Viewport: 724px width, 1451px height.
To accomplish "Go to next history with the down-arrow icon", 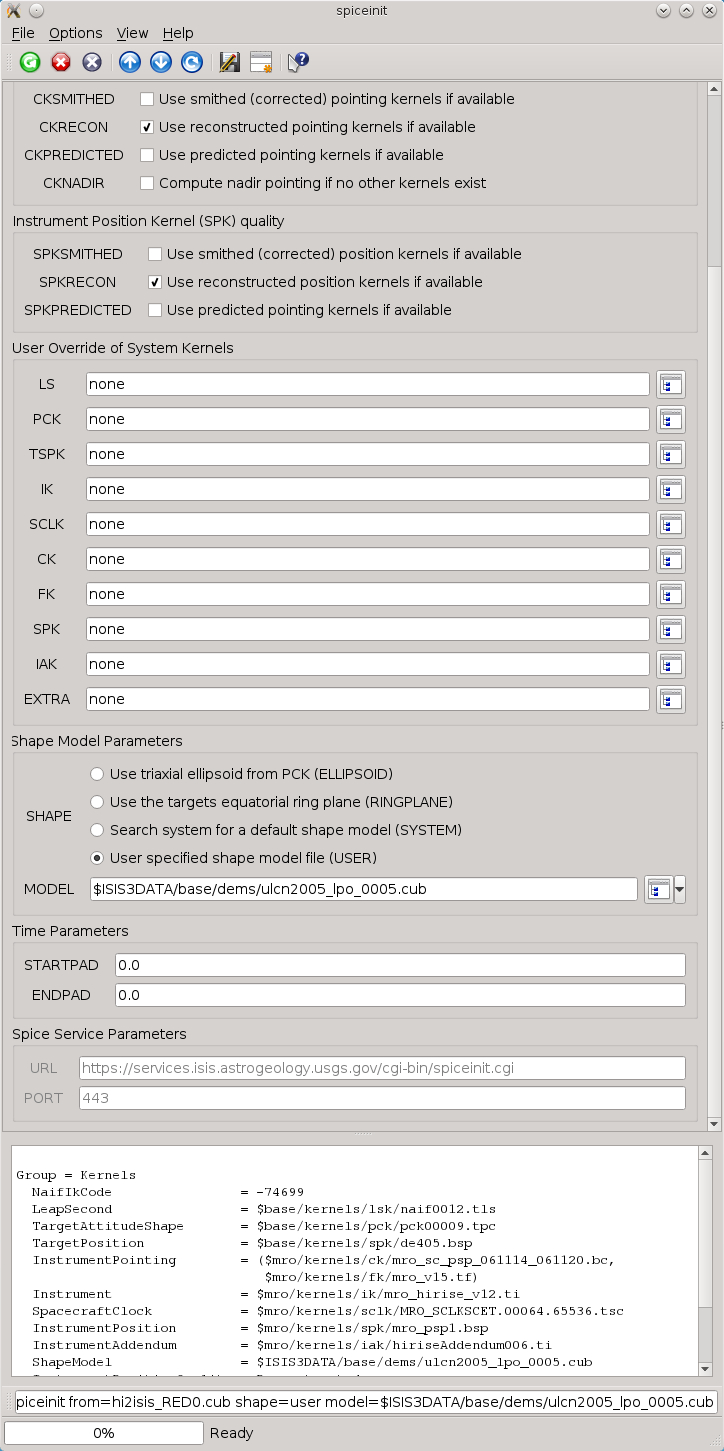I will (159, 62).
